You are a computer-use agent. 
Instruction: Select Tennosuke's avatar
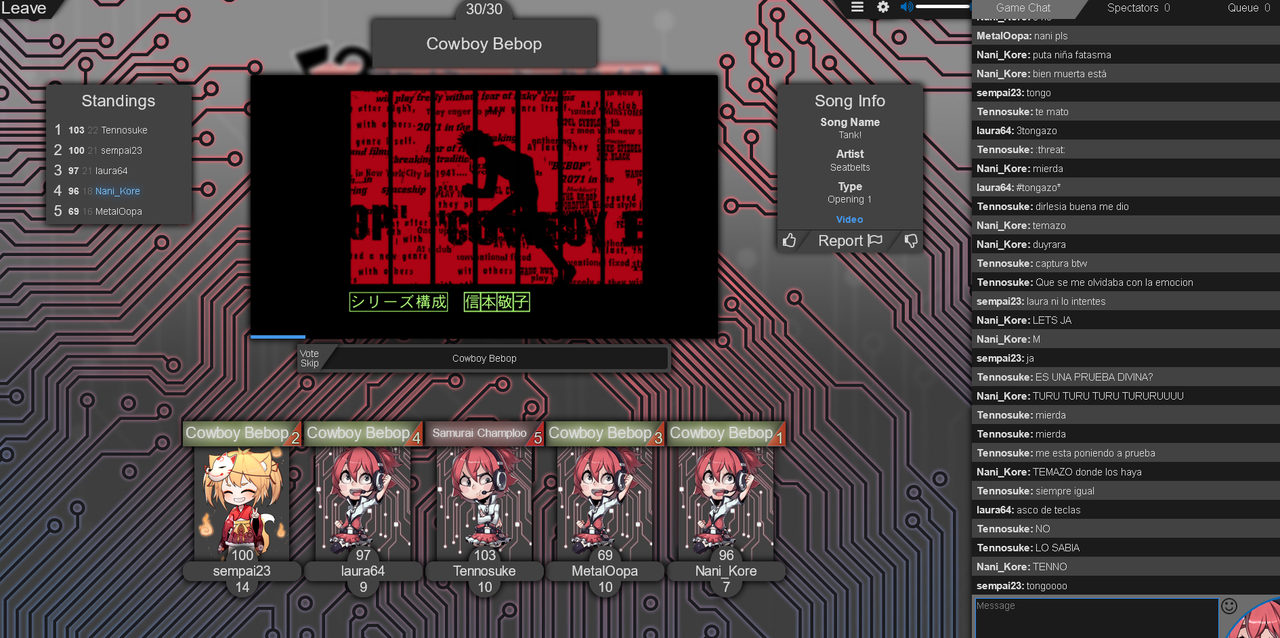[485, 503]
